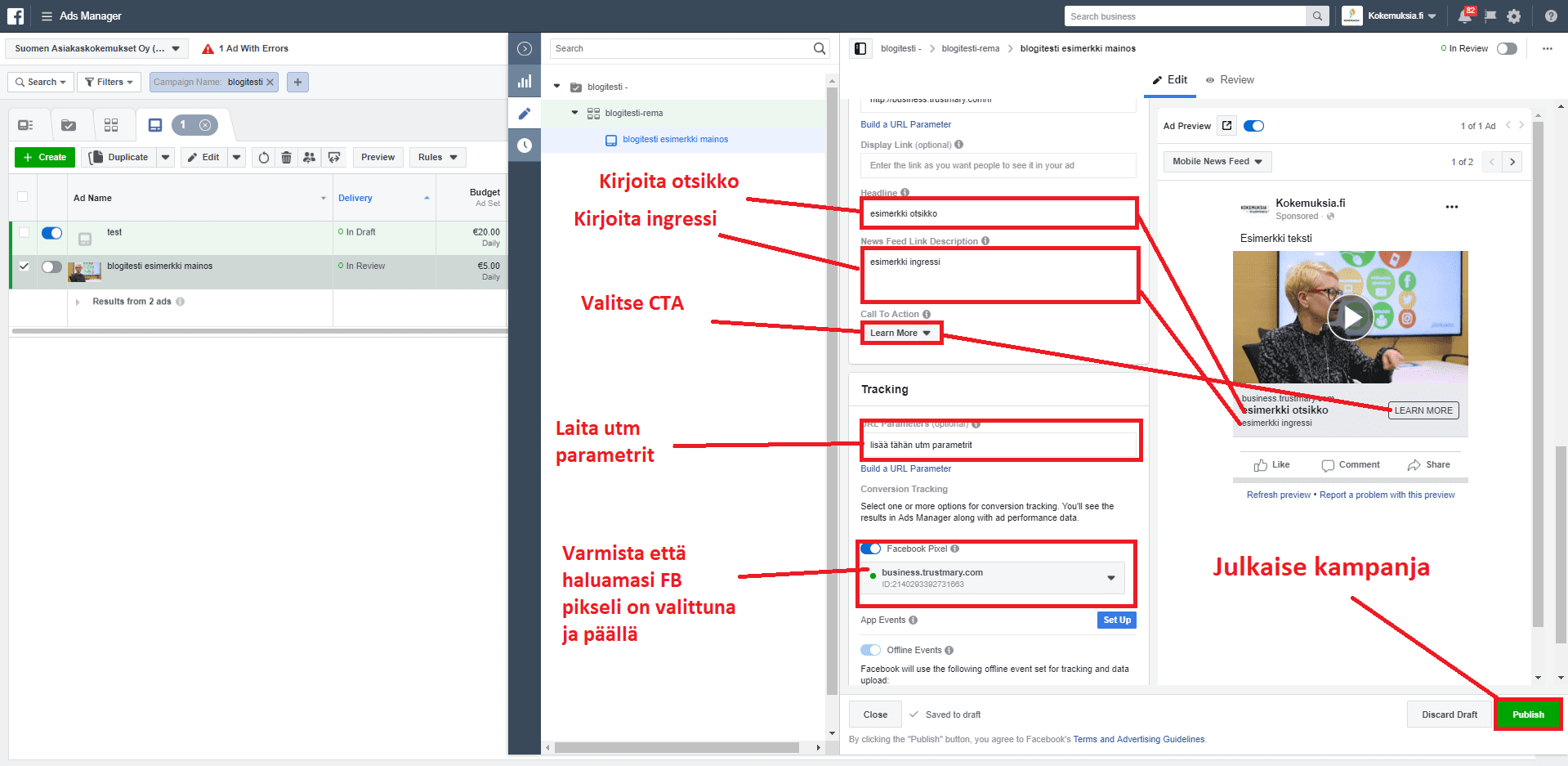Switch to the campaigns folder tab icon

[x=69, y=125]
